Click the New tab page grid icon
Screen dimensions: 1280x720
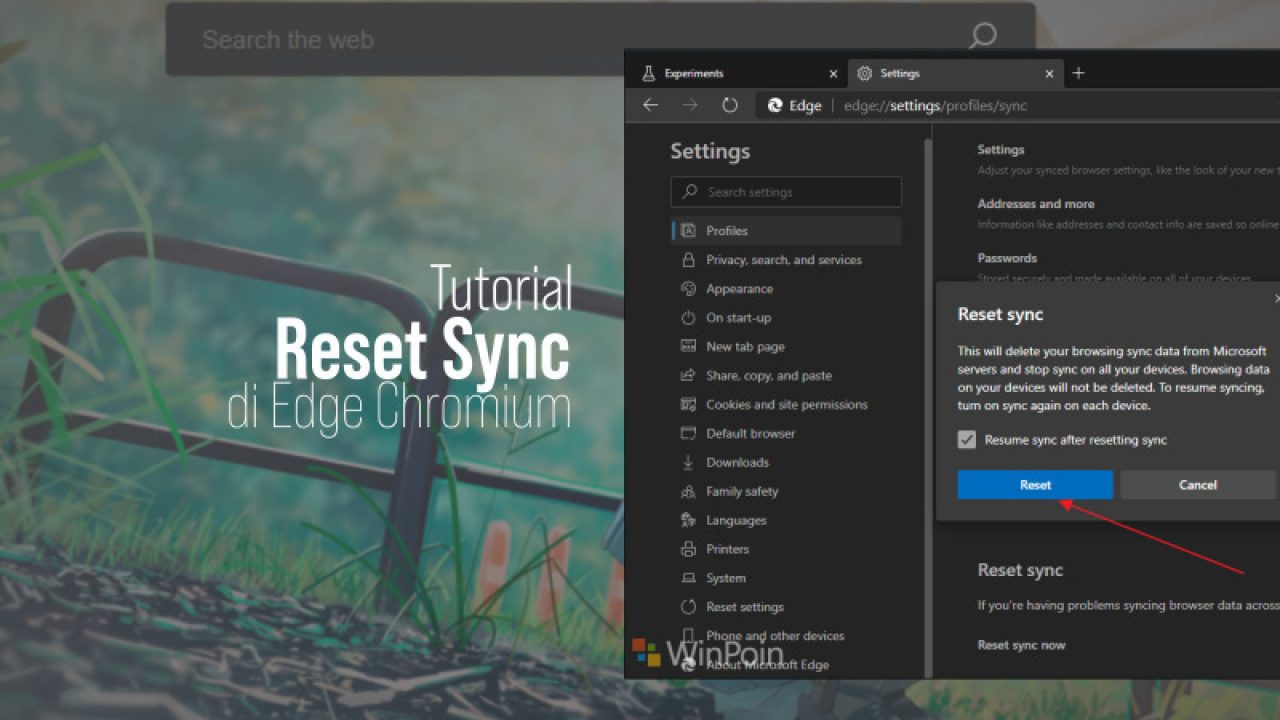pyautogui.click(x=688, y=347)
